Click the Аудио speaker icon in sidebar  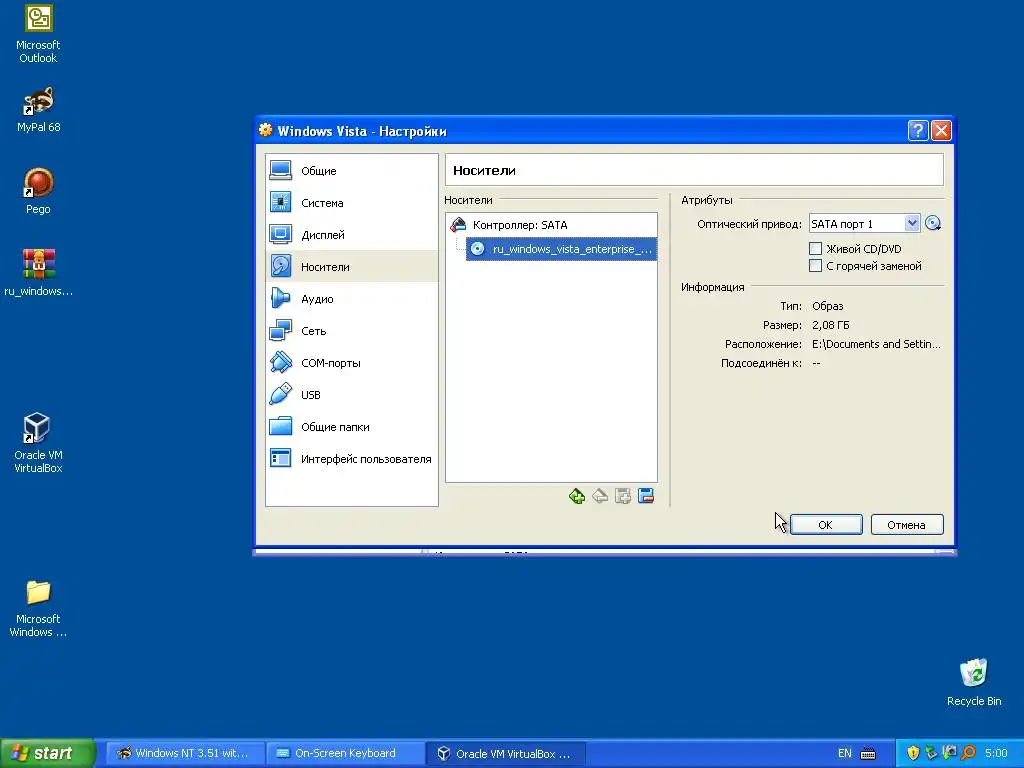(x=281, y=298)
